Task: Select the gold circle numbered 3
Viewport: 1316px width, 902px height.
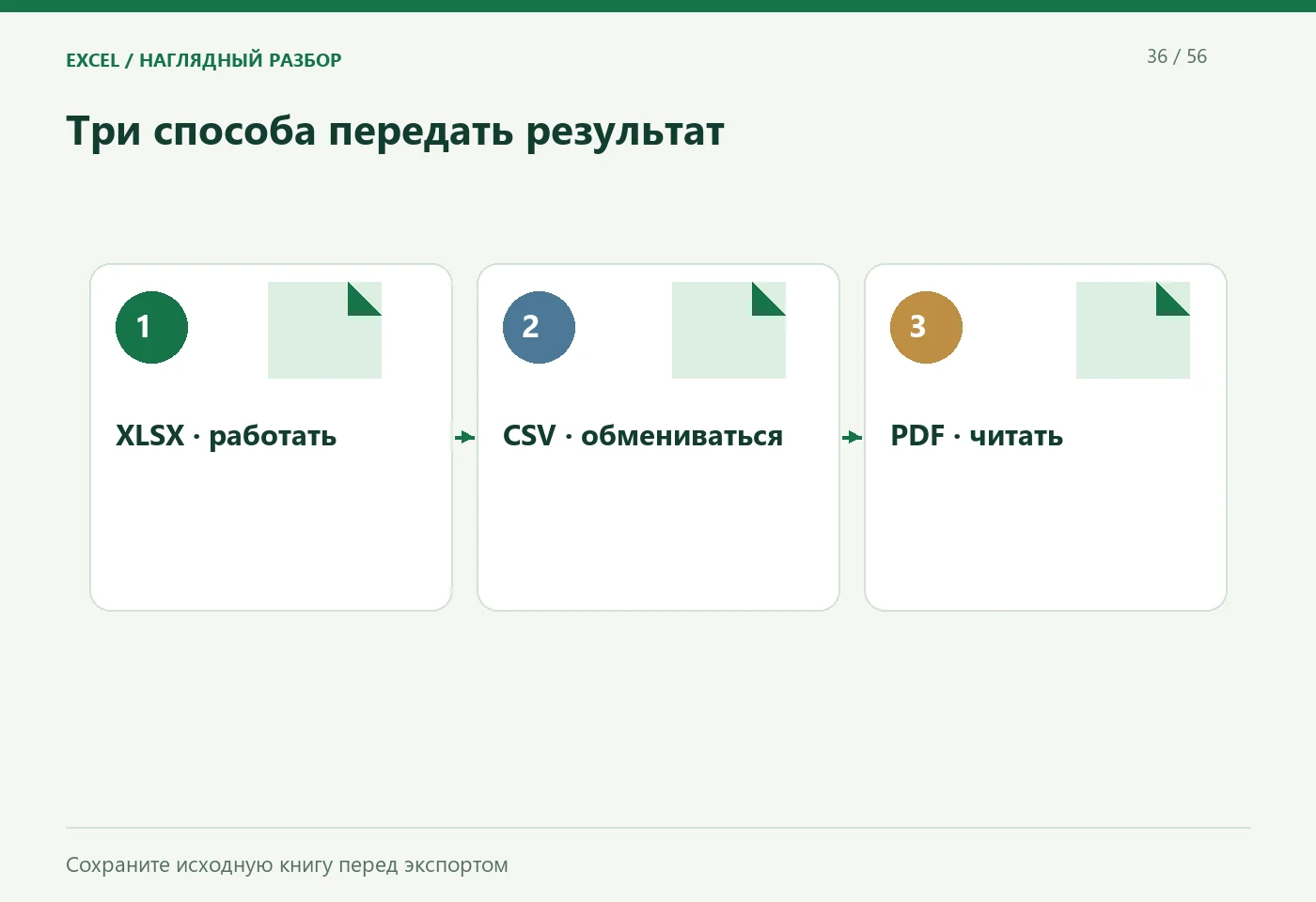Action: [926, 327]
